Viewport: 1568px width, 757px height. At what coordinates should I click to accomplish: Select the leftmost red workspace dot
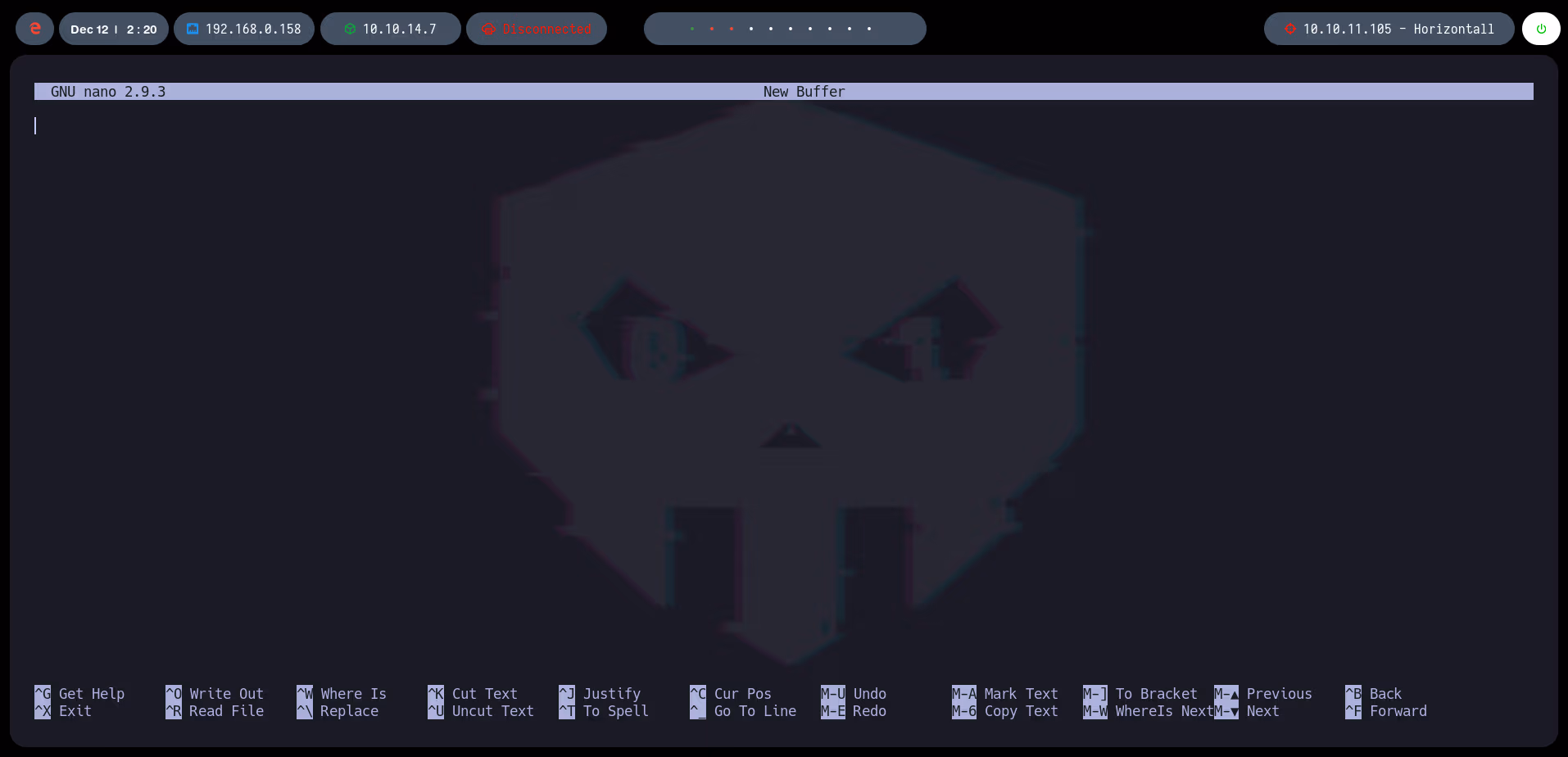pyautogui.click(x=712, y=28)
